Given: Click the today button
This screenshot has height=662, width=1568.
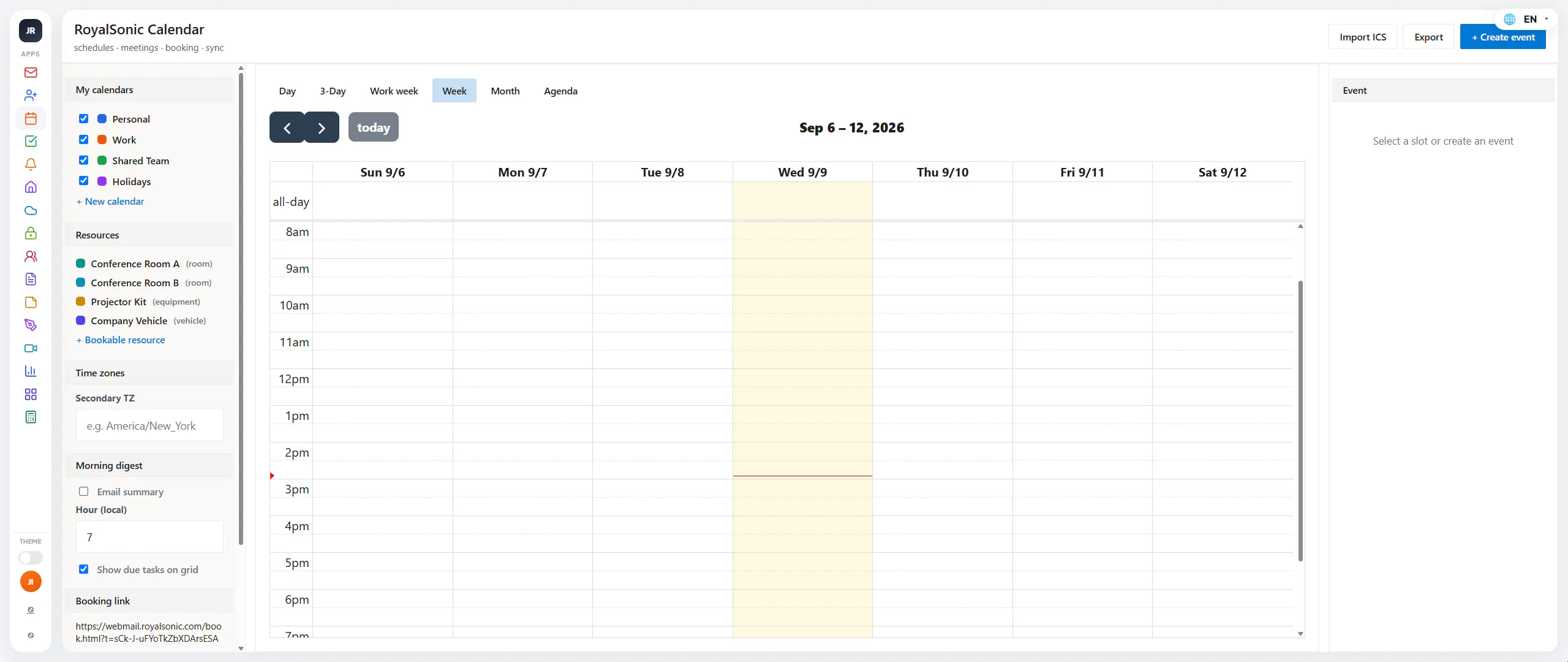Looking at the screenshot, I should 374,127.
